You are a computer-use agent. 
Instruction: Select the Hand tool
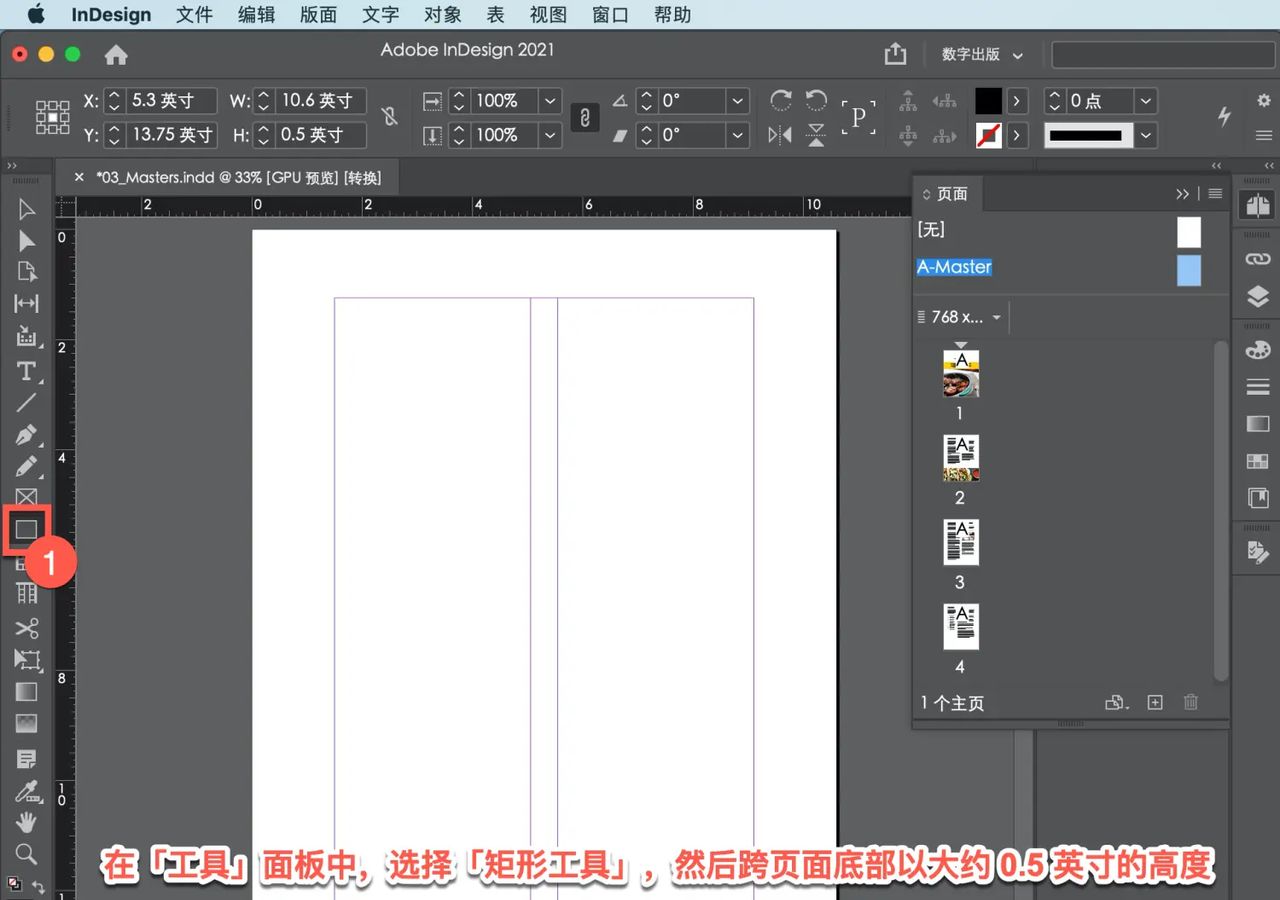pos(27,822)
